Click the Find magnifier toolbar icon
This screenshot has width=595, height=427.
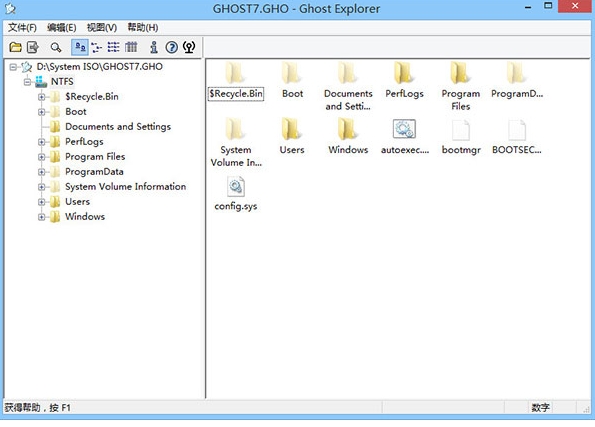click(56, 47)
